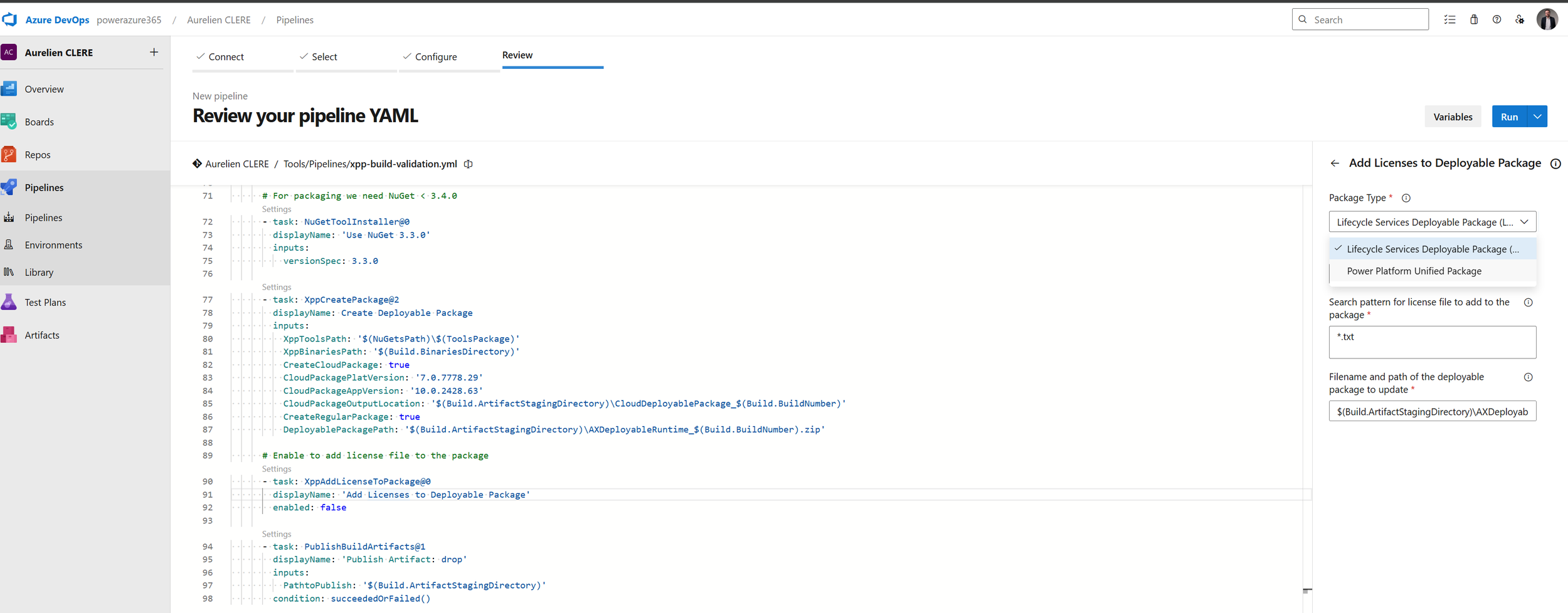The height and width of the screenshot is (613, 1568).
Task: Click the license search pattern field
Action: tap(1432, 342)
